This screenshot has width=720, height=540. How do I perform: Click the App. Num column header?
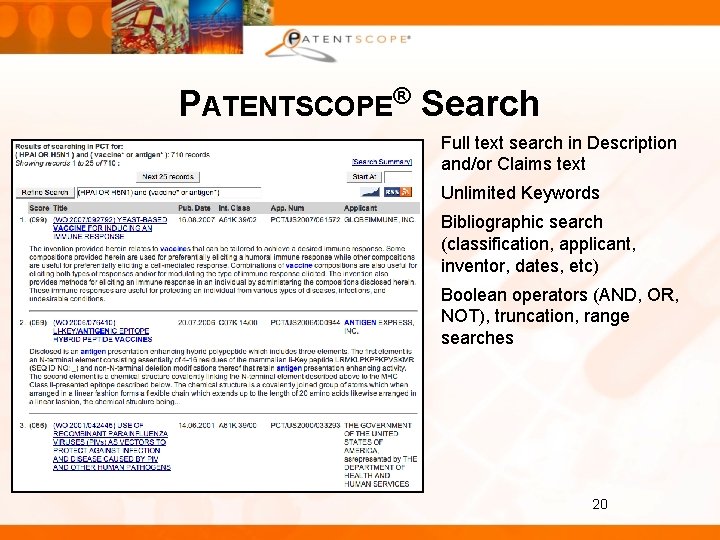point(287,208)
